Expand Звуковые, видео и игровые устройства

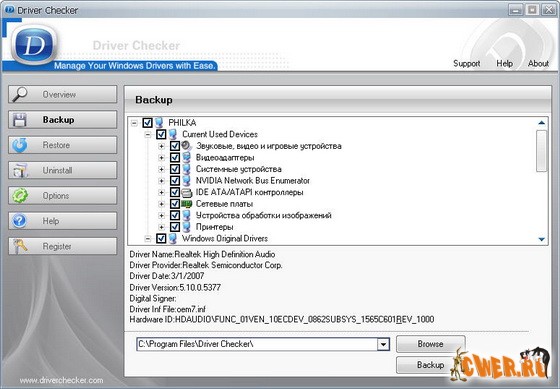point(161,146)
